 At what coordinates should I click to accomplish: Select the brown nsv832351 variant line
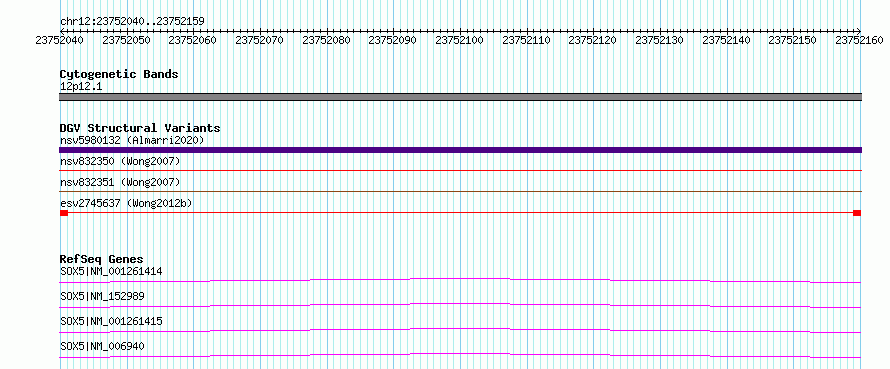pos(460,191)
